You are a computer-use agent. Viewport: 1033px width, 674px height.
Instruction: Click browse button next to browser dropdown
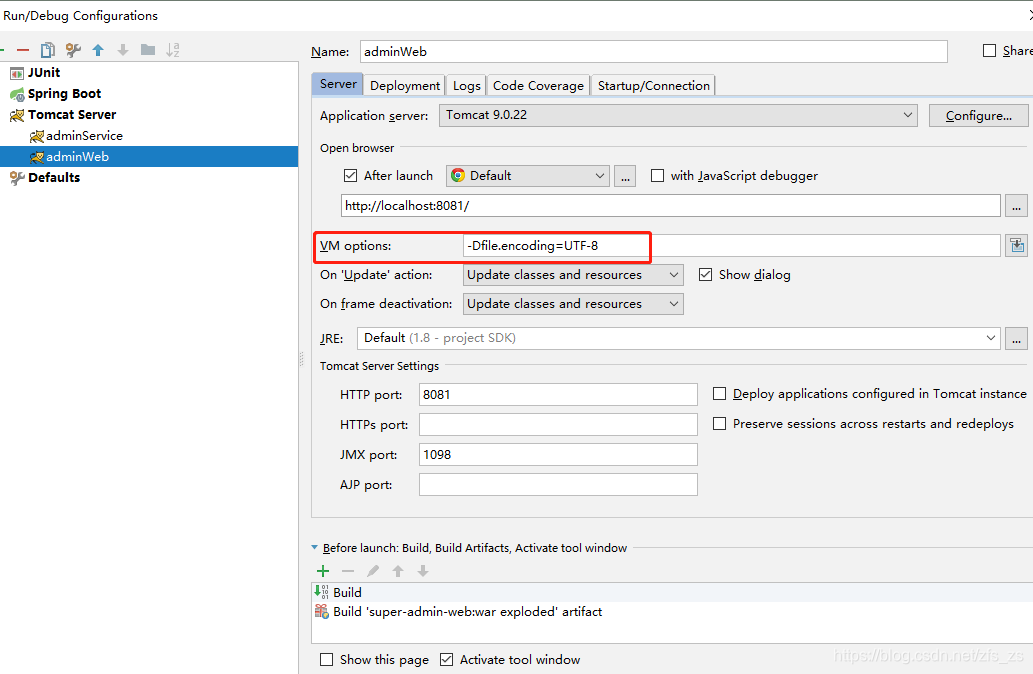tap(625, 177)
